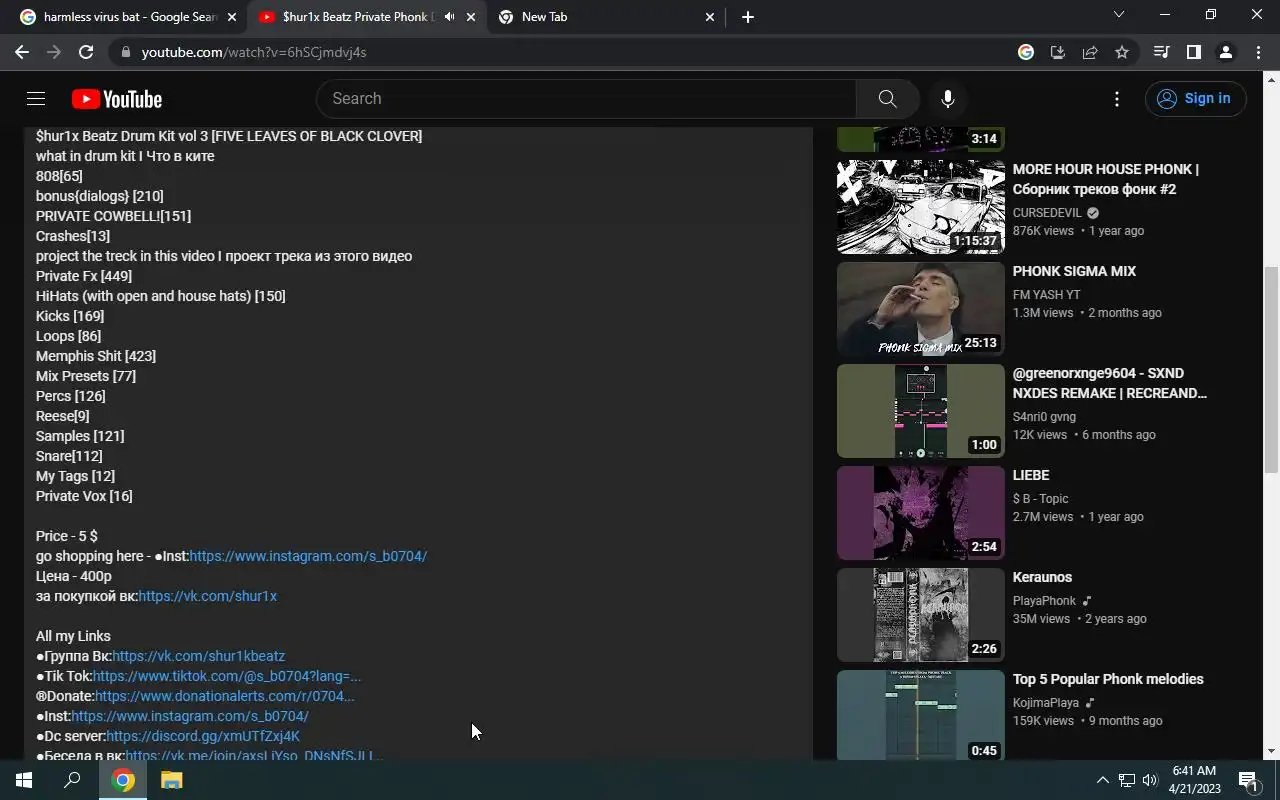Open the instagram.com/s_b0704 shopping link

point(308,556)
